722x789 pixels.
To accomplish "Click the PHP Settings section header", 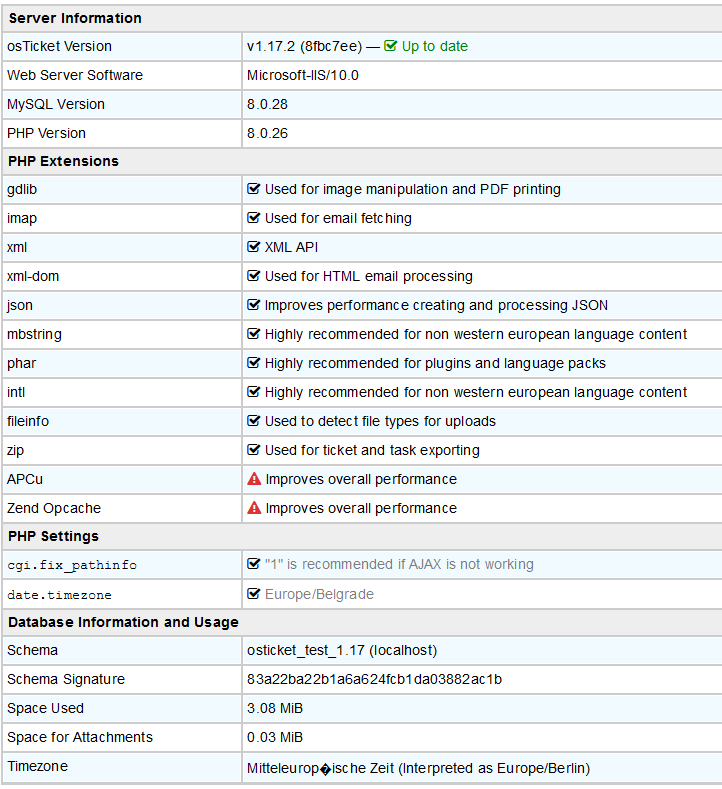I will [x=53, y=536].
